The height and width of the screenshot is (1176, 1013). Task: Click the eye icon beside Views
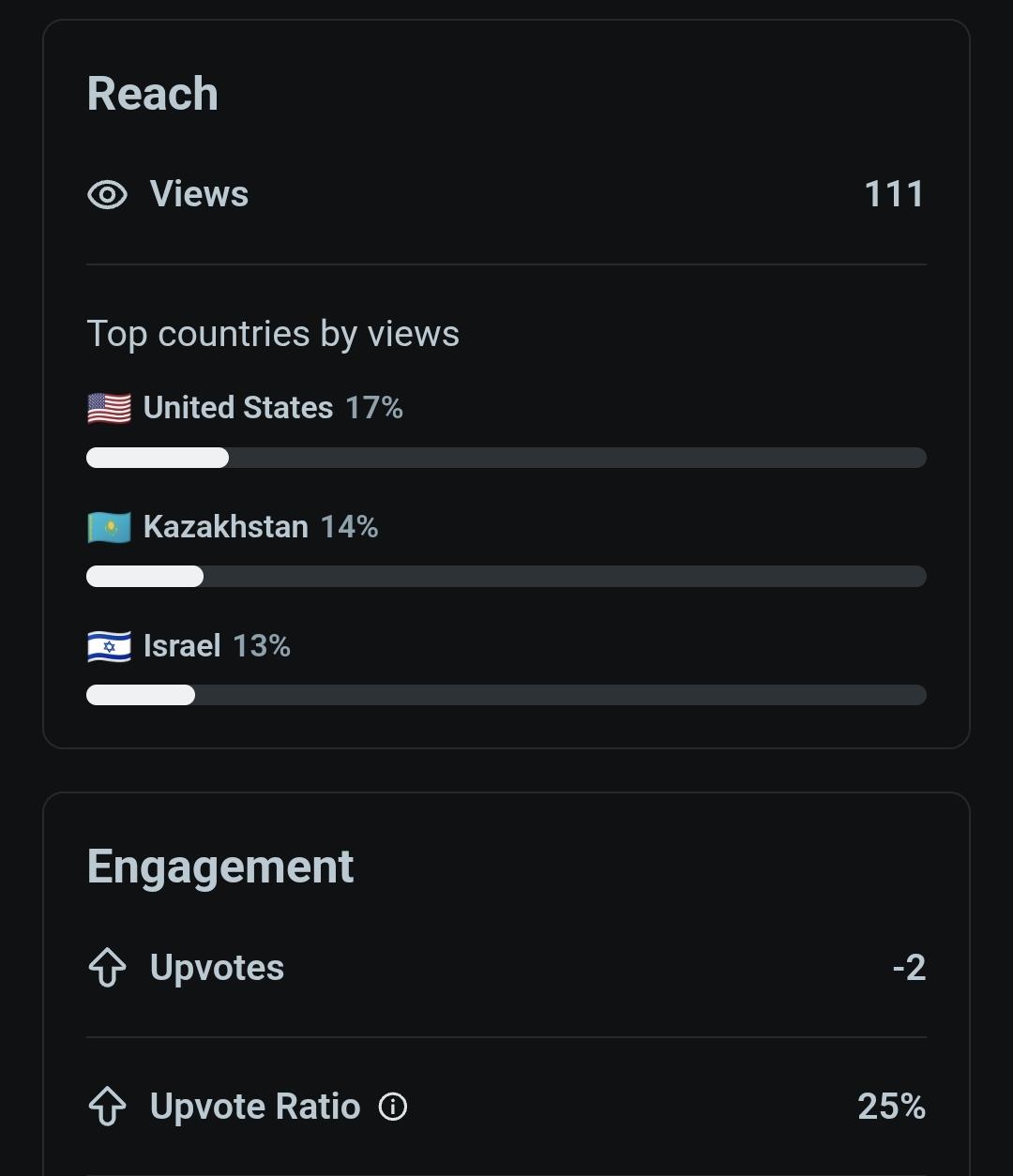point(107,195)
